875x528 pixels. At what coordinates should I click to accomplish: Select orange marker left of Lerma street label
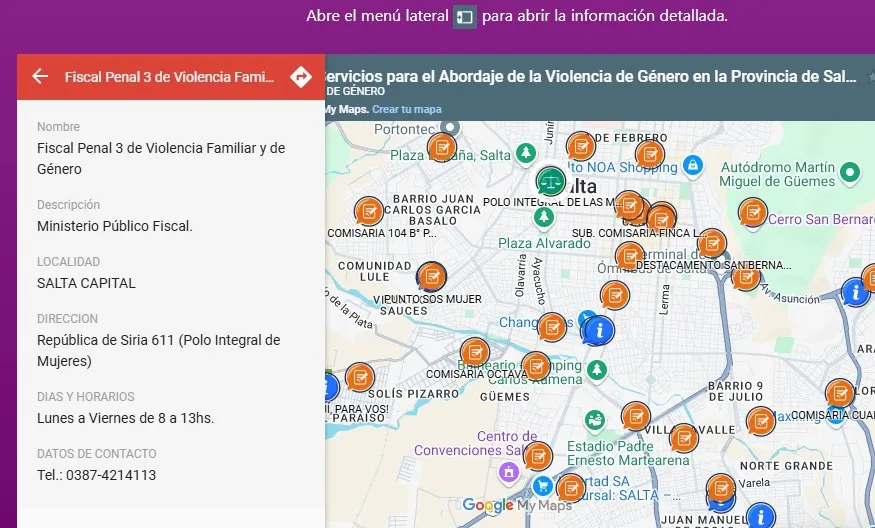(x=615, y=295)
